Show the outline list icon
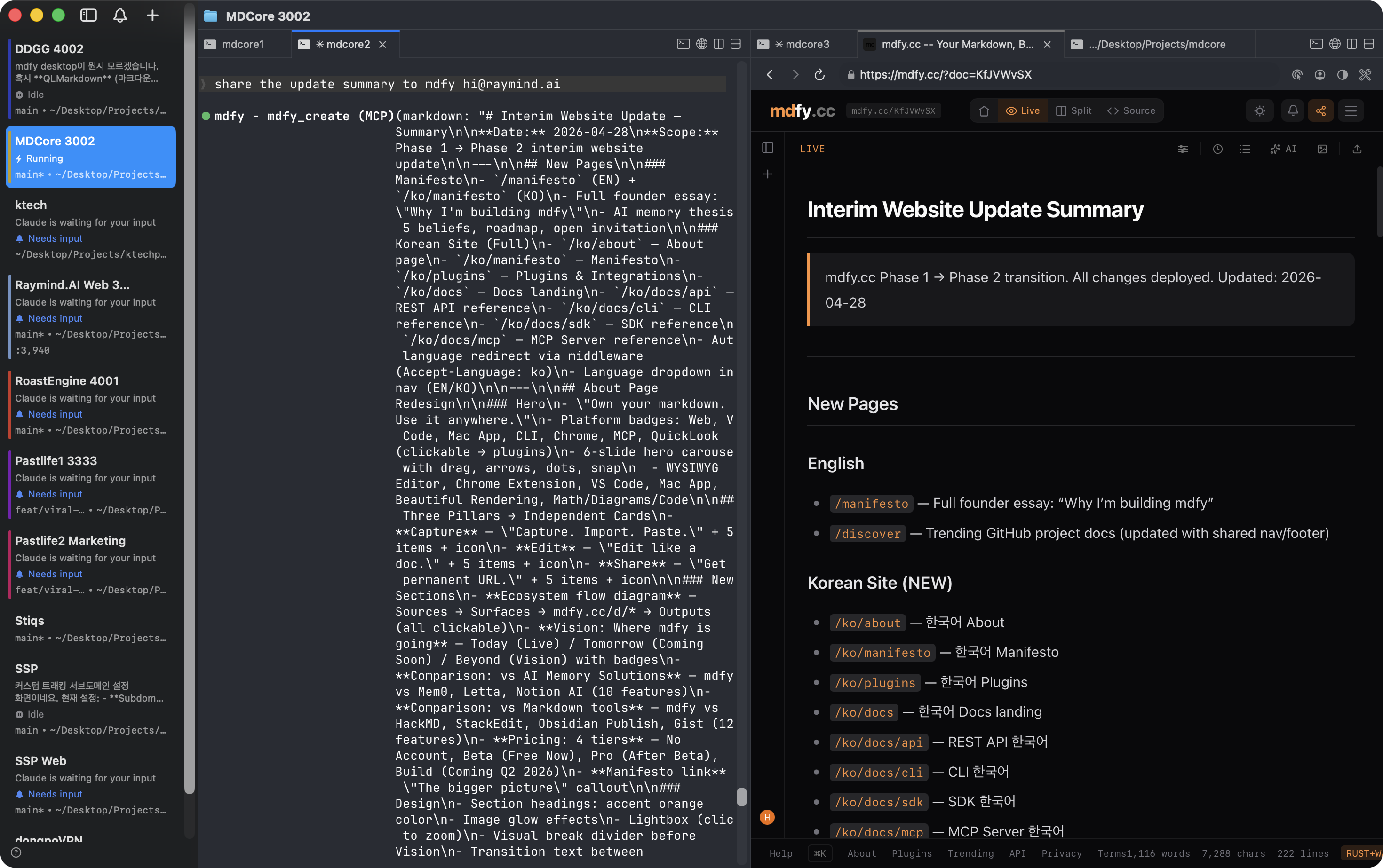This screenshot has height=868, width=1383. (x=1245, y=149)
